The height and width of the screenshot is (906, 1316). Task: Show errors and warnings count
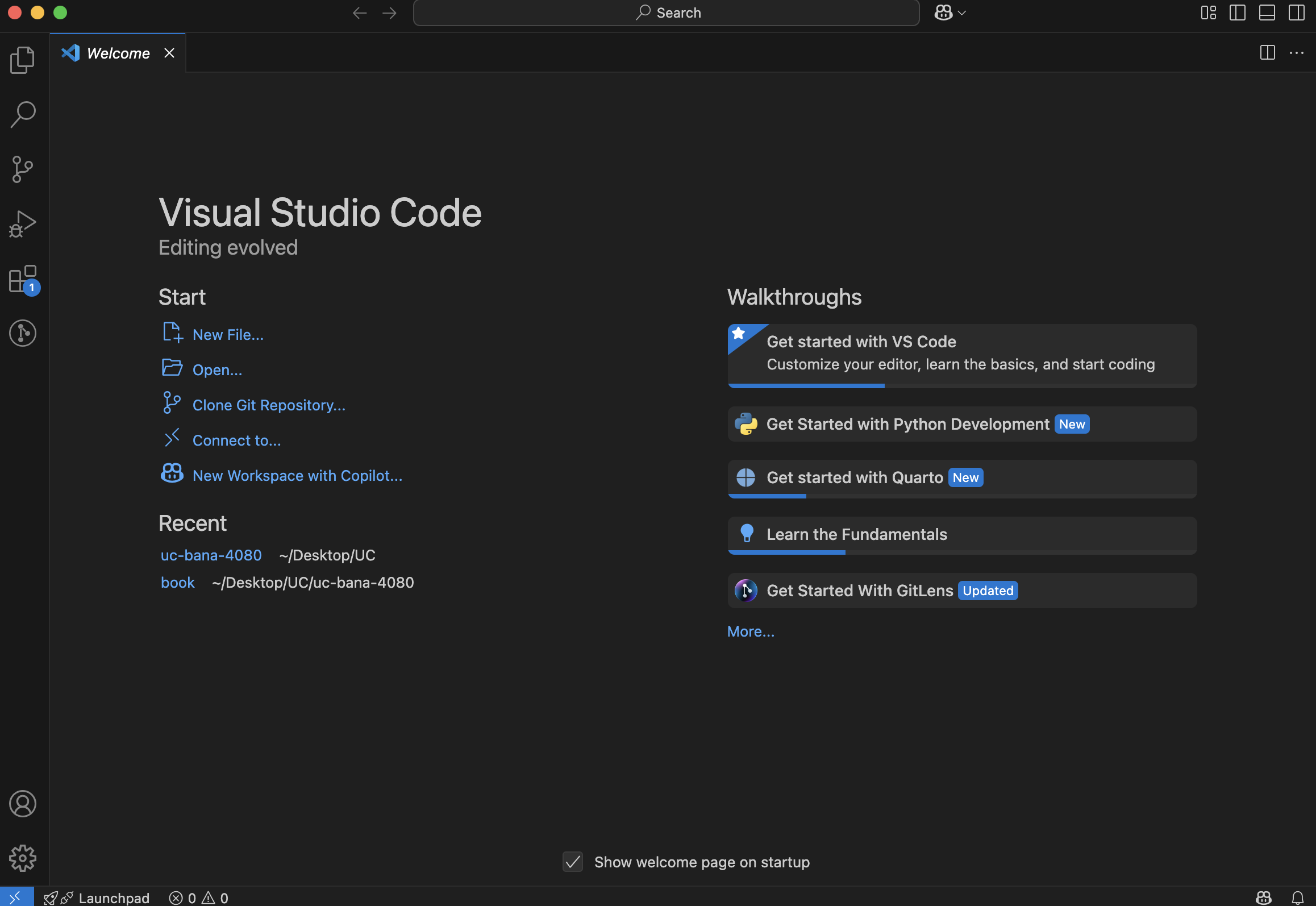point(198,897)
